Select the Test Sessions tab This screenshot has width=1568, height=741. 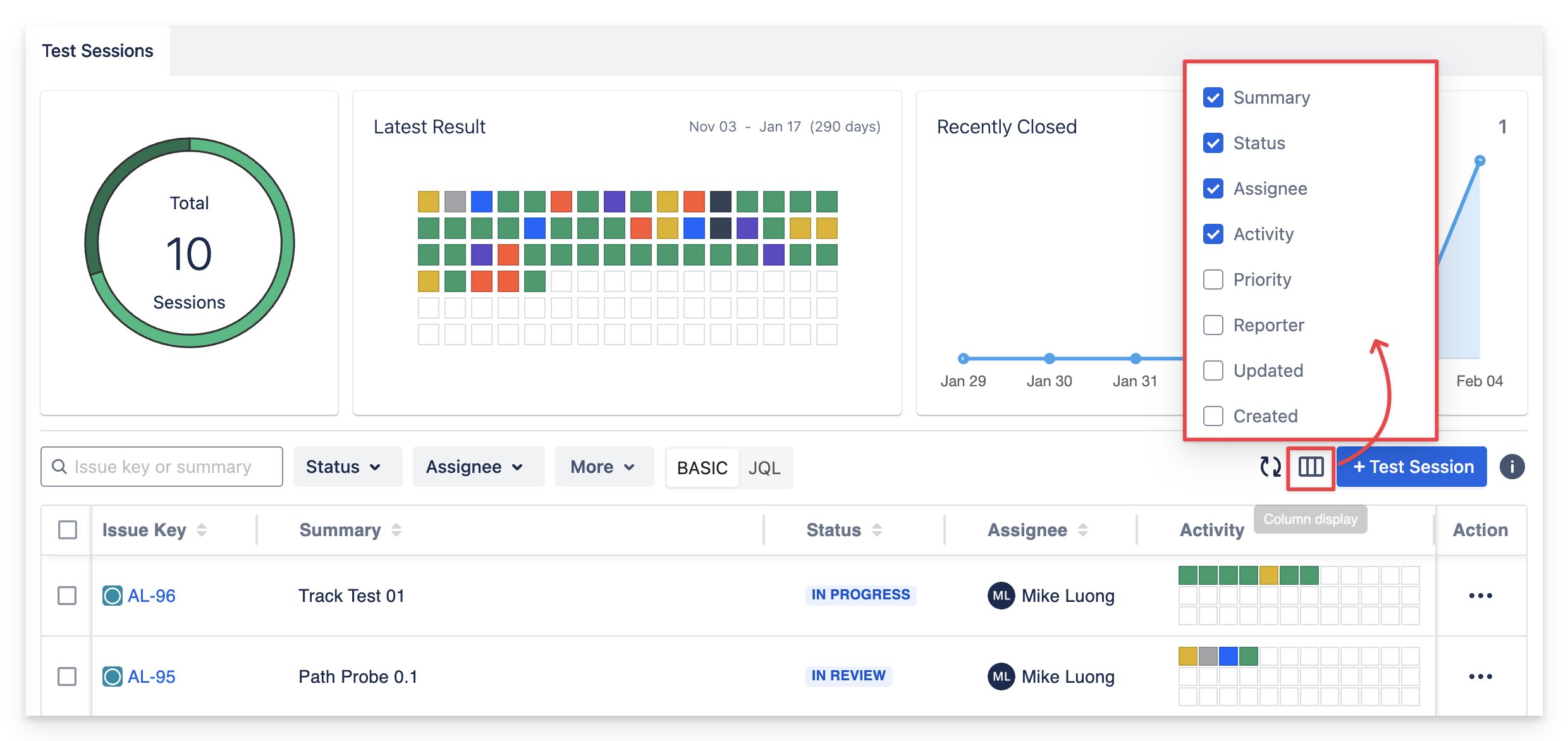[97, 51]
